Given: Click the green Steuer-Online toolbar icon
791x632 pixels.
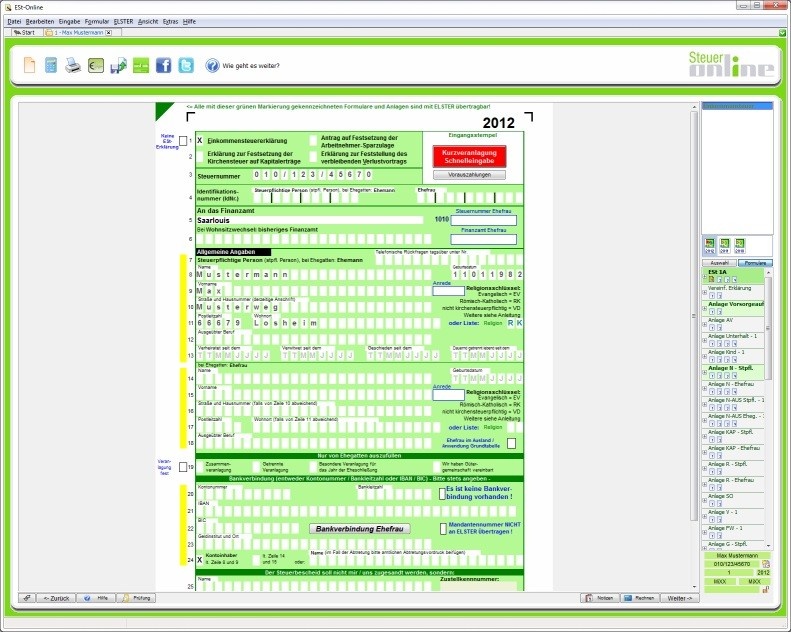Looking at the screenshot, I should coord(141,66).
